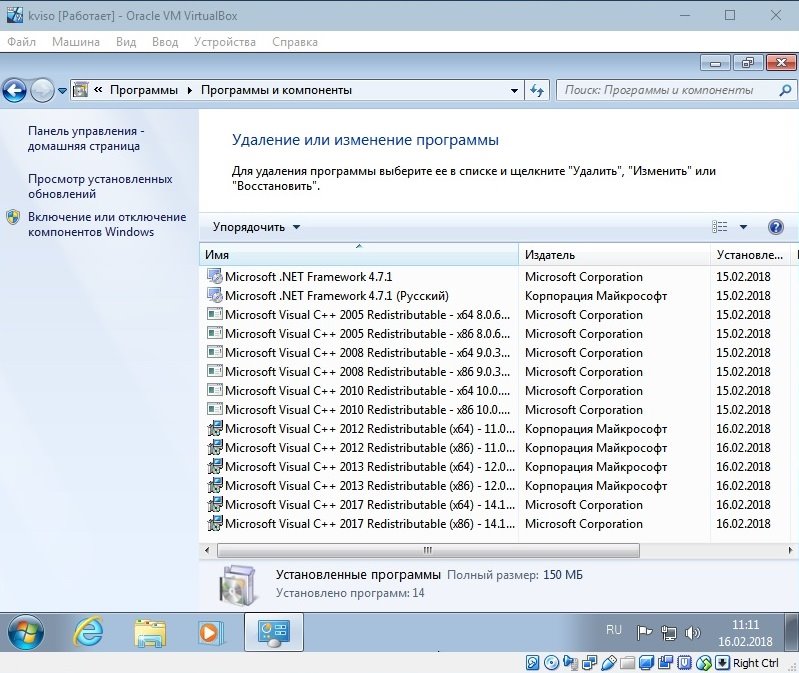Viewport: 799px width, 673px height.
Task: Open Файл menu in VirtualBox
Action: pyautogui.click(x=21, y=42)
